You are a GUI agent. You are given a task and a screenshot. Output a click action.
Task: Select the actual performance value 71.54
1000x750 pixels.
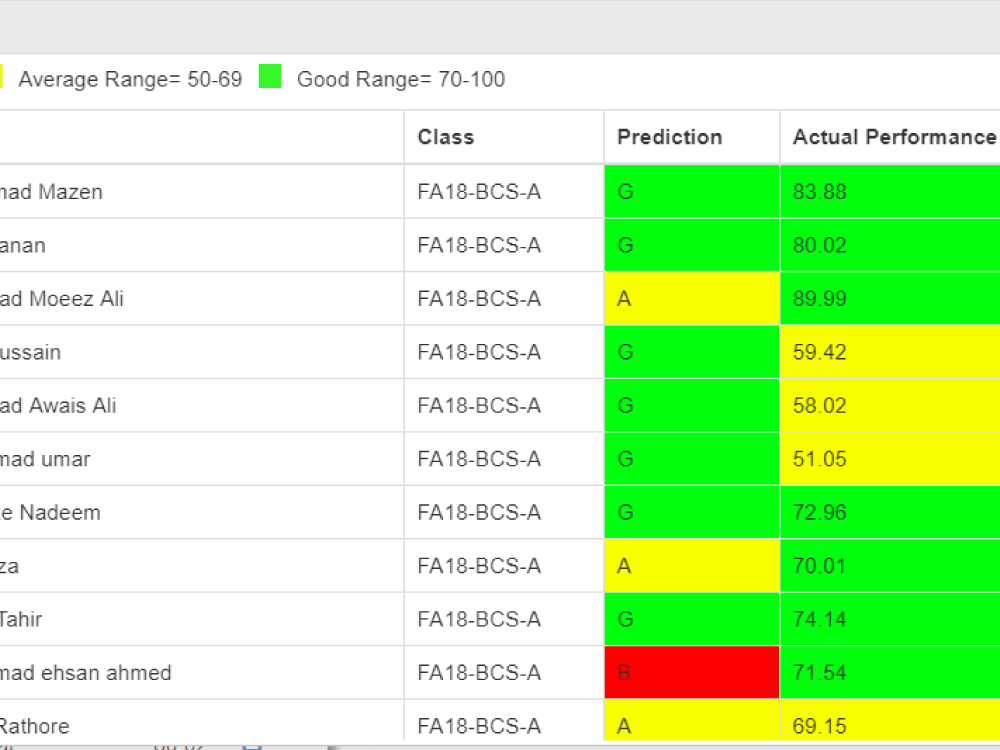point(820,673)
